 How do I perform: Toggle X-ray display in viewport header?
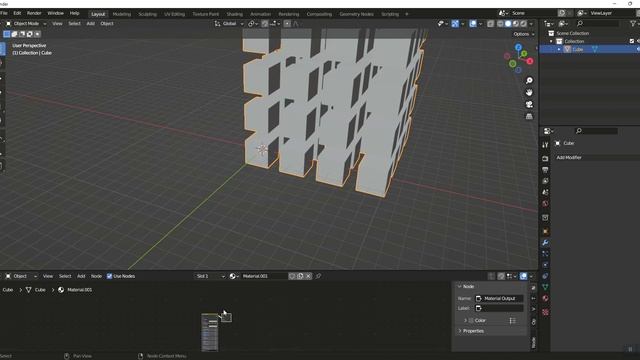491,24
